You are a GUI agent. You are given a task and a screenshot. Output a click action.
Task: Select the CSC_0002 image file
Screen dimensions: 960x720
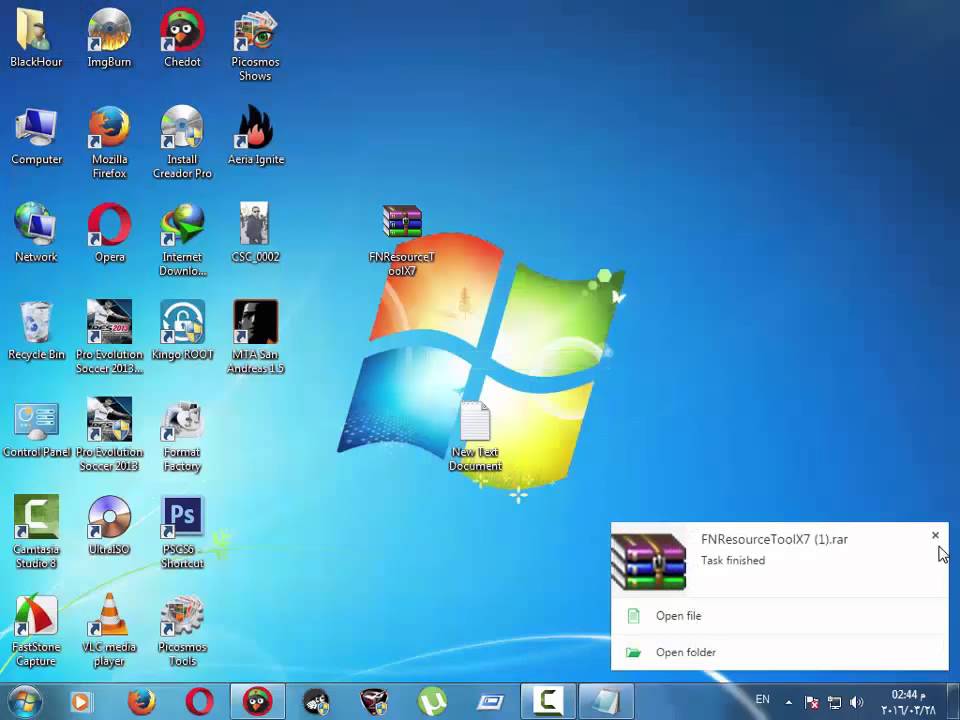point(255,232)
